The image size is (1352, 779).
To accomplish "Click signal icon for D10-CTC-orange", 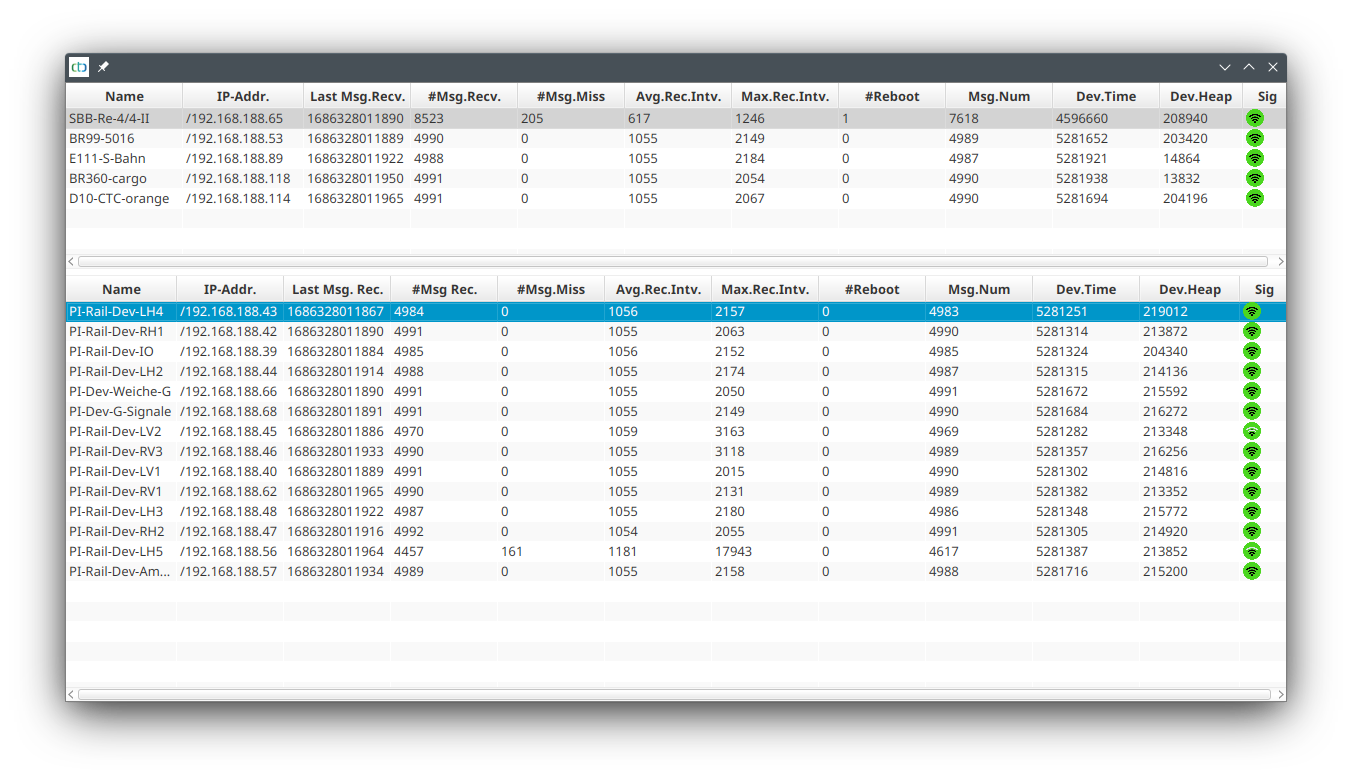I will point(1254,198).
